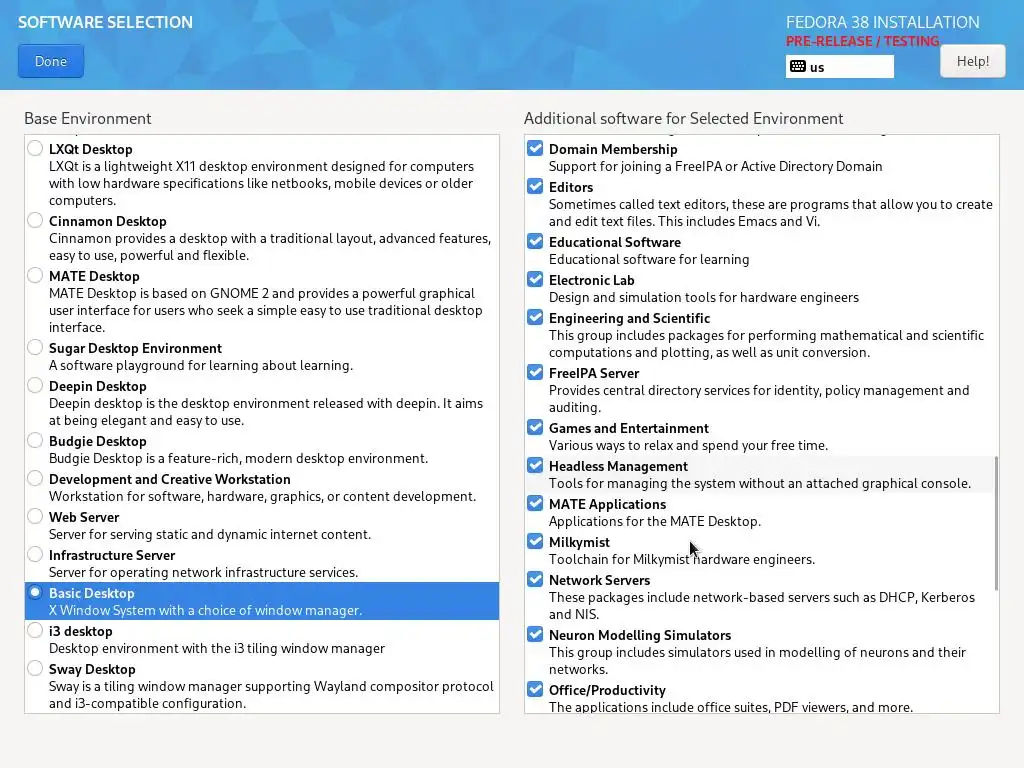
Task: Toggle Electronic Lab checkbox
Action: (x=535, y=279)
